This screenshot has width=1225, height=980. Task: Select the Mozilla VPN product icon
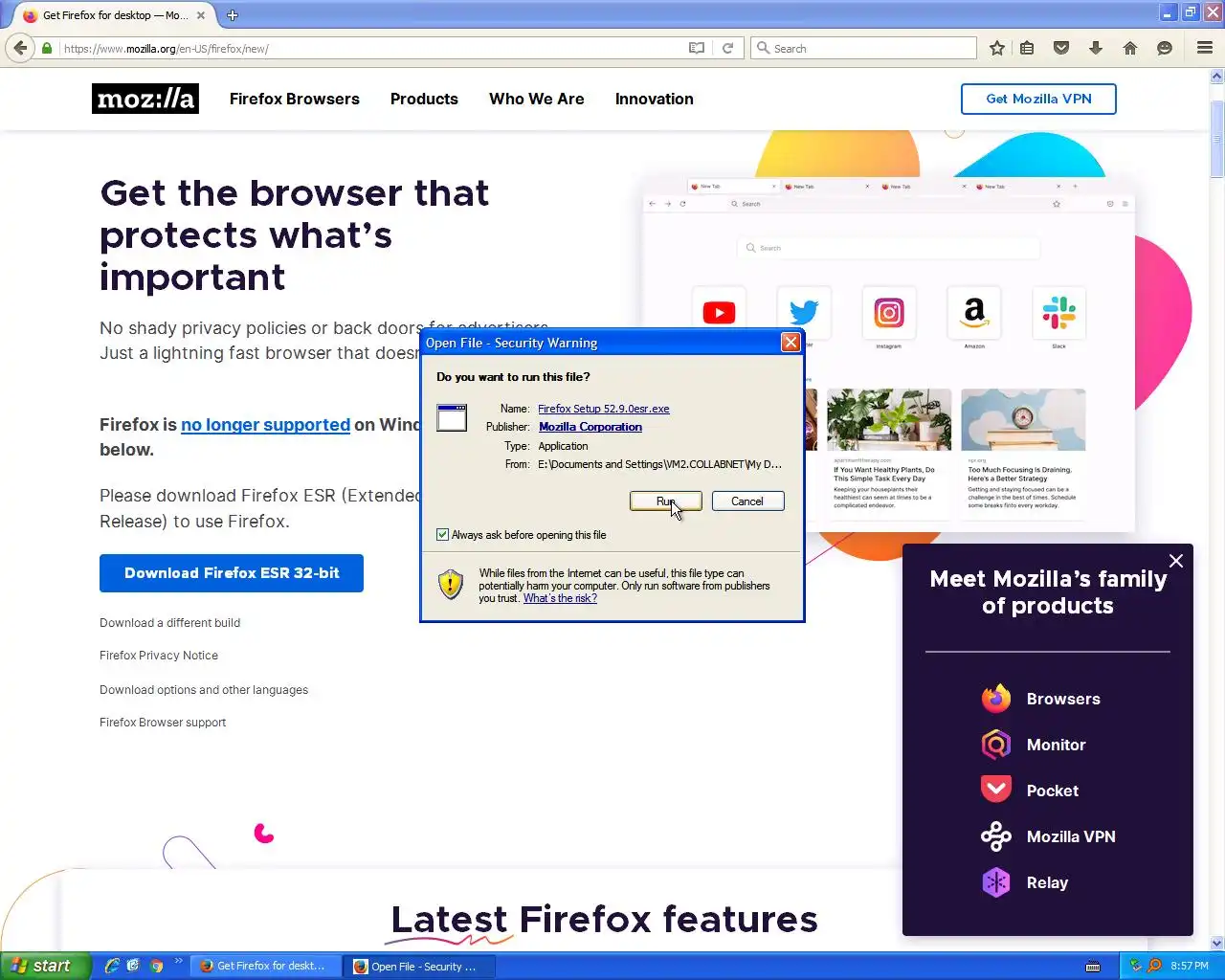pos(996,836)
